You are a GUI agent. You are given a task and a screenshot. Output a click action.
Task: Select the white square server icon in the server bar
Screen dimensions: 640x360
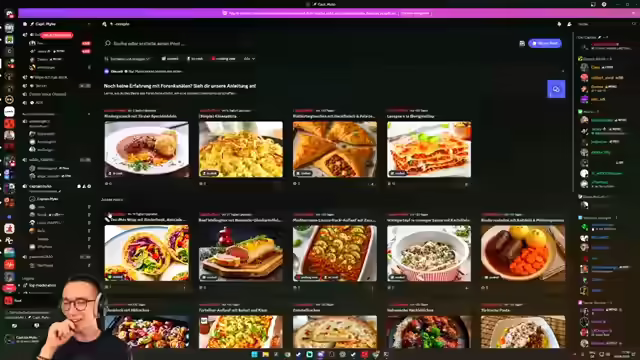click(9, 111)
